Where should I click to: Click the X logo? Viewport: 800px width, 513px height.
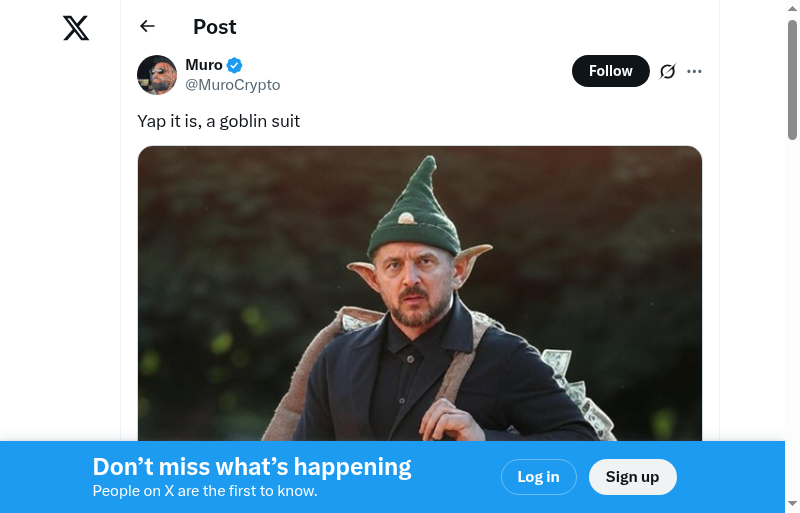[x=76, y=28]
